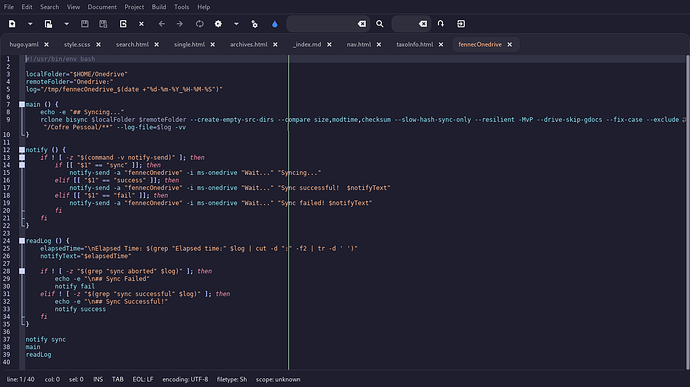Open the Help menu

coord(203,7)
